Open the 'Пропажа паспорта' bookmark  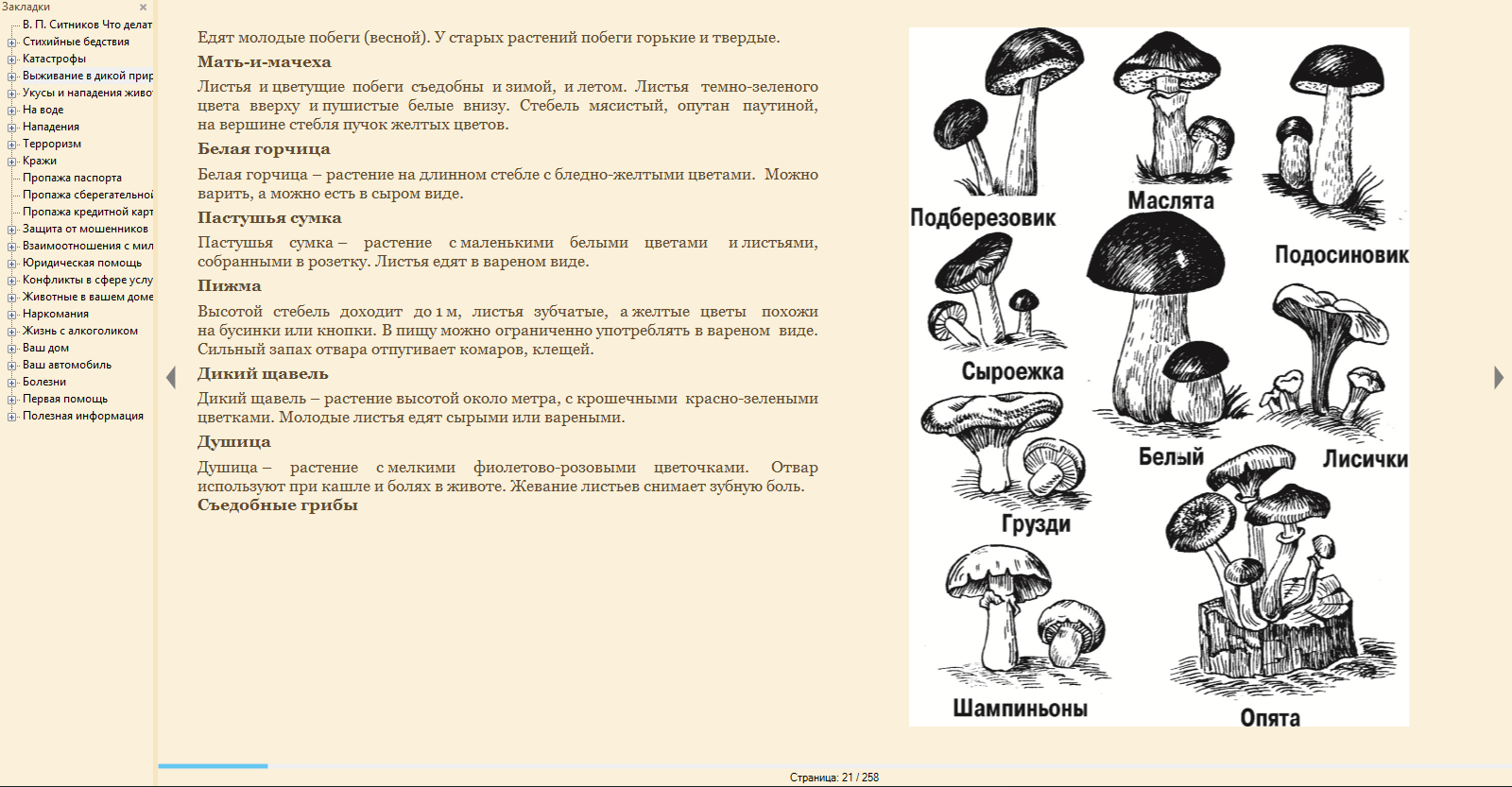72,178
